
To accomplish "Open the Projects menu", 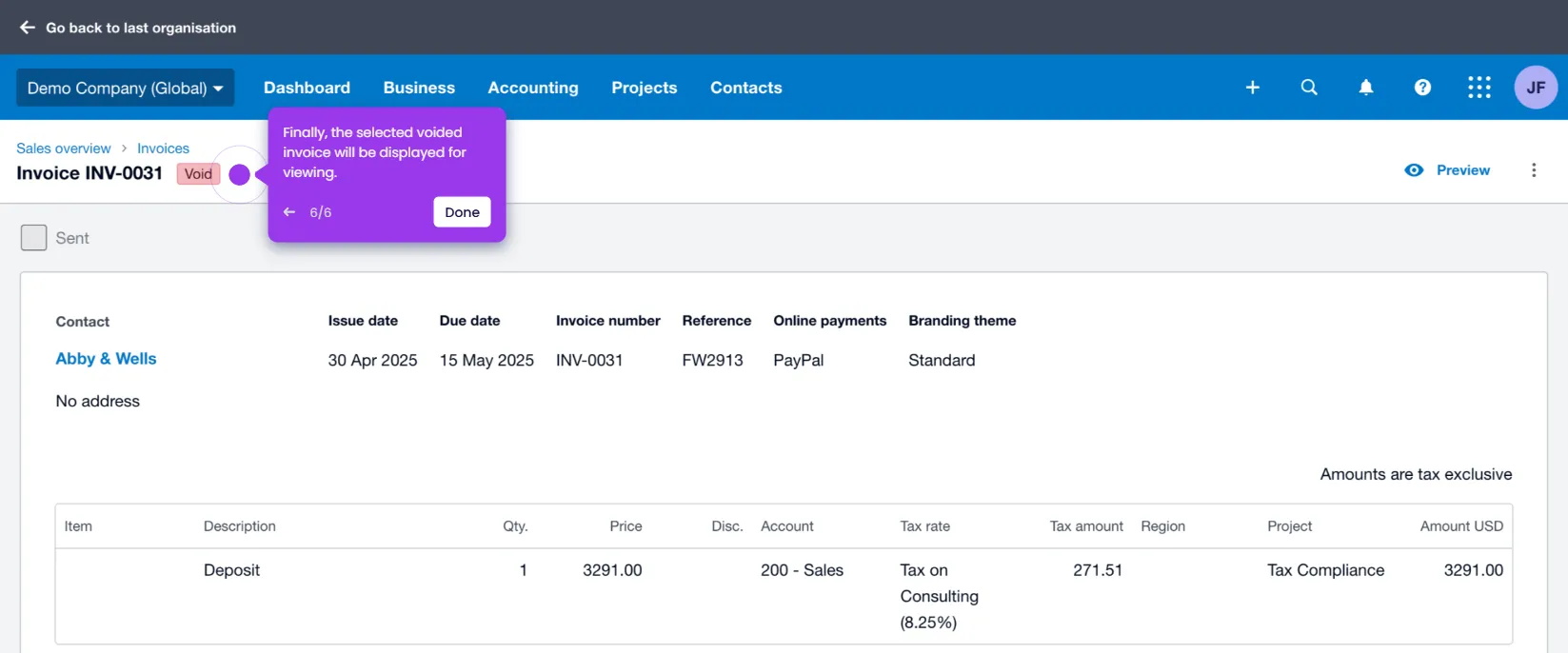I will pyautogui.click(x=645, y=88).
